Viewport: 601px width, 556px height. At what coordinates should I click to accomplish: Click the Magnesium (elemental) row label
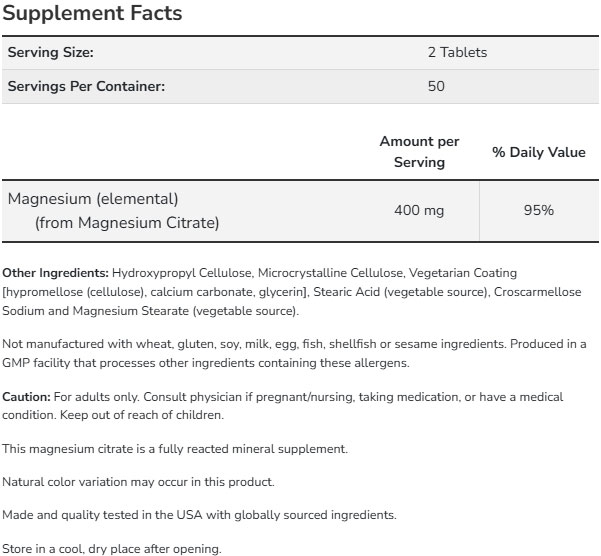[x=93, y=198]
